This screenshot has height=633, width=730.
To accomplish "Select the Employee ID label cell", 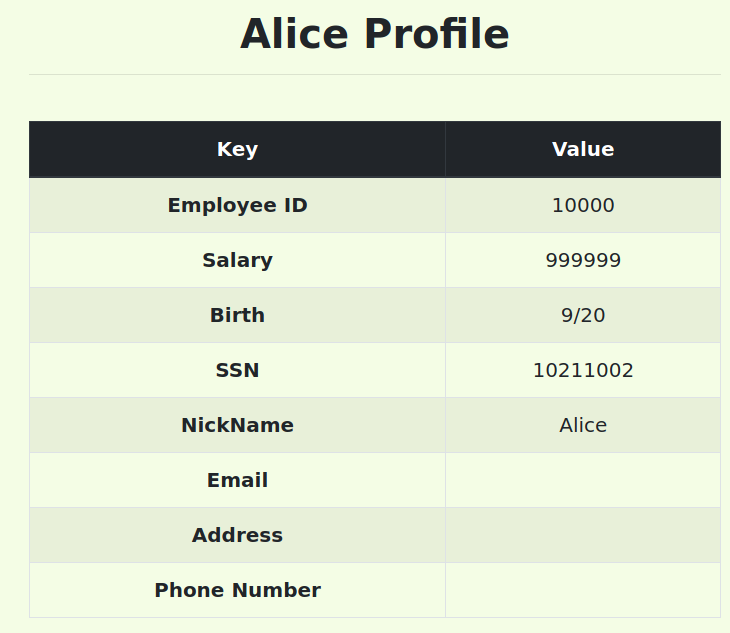I will (237, 206).
